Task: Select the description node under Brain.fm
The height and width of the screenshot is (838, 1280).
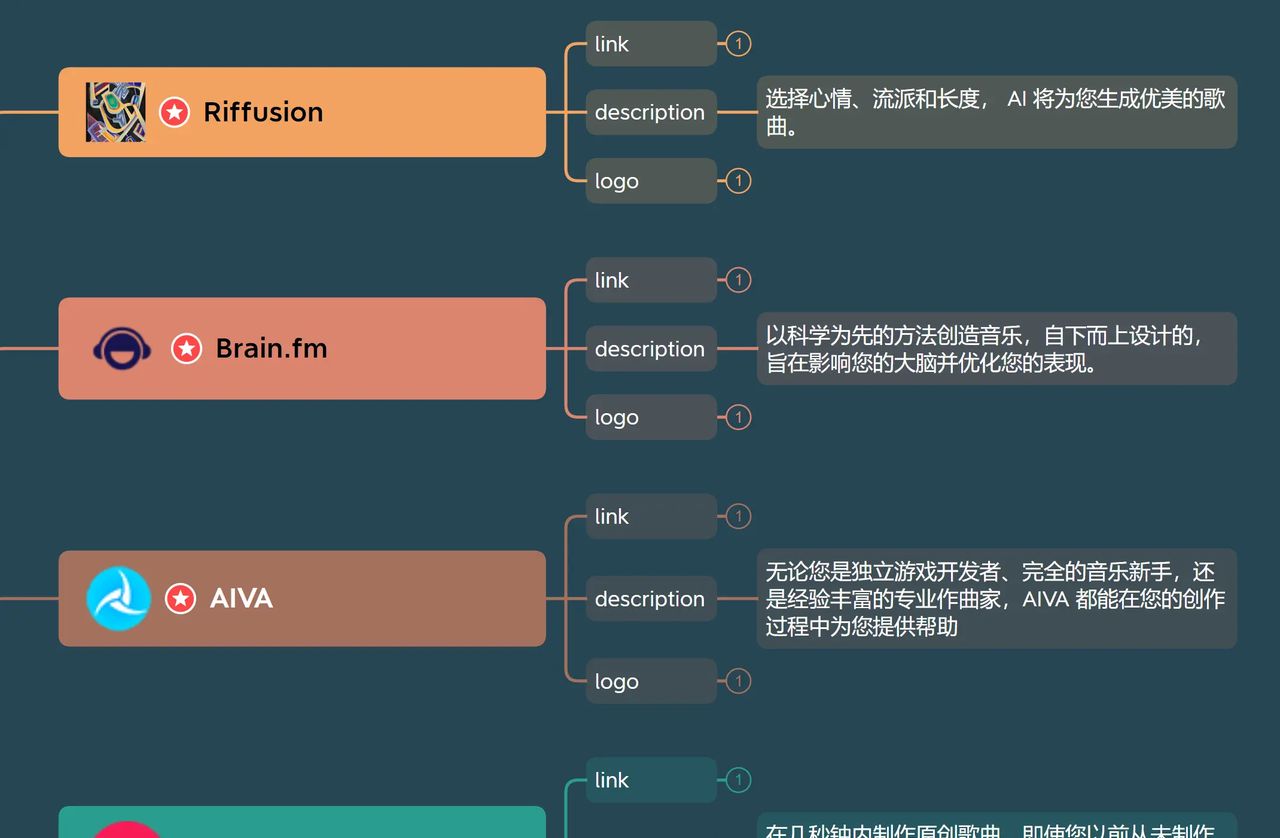Action: click(650, 348)
